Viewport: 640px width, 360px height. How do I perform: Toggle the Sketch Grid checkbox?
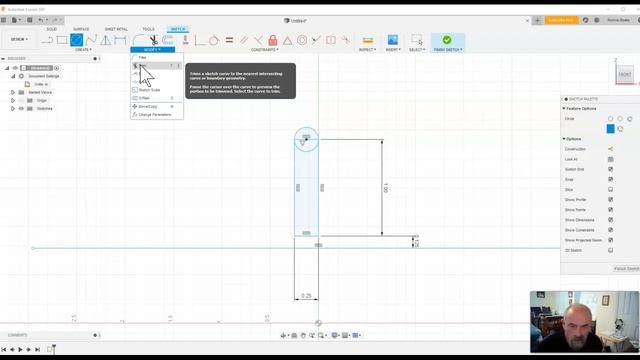(x=611, y=169)
